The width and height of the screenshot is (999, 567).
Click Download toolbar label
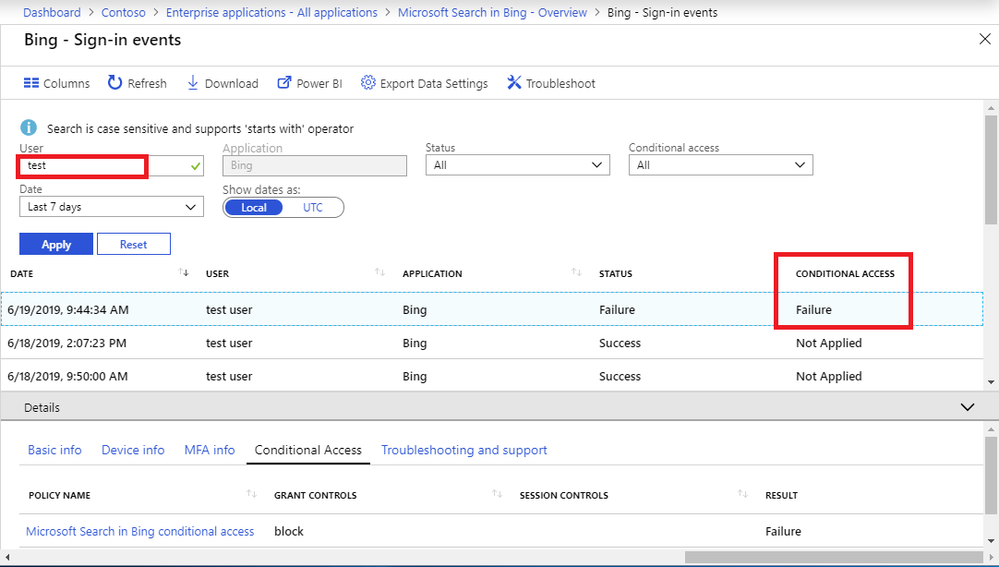pos(231,83)
